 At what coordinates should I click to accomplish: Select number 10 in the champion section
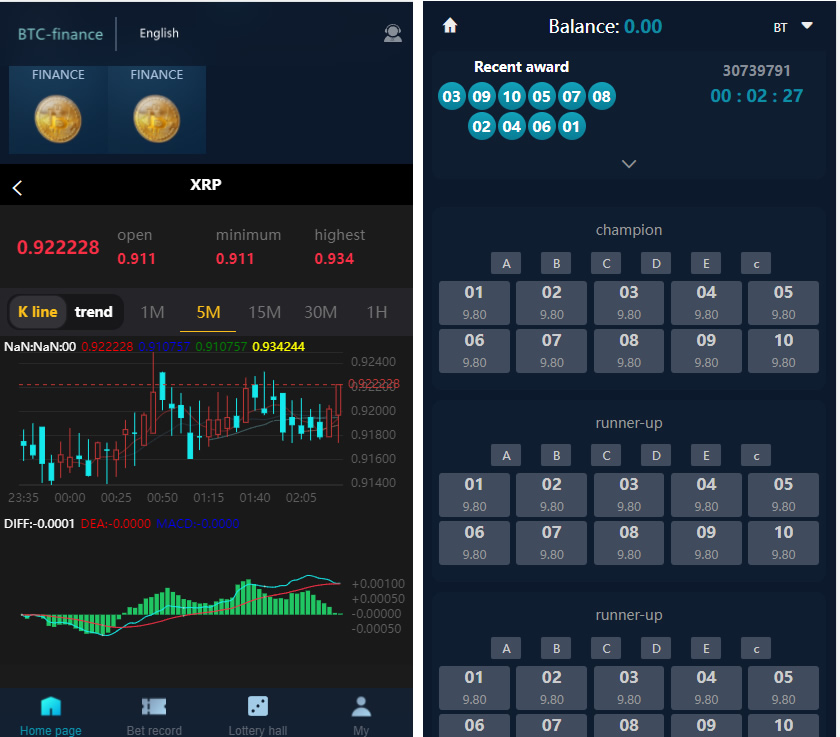click(783, 350)
